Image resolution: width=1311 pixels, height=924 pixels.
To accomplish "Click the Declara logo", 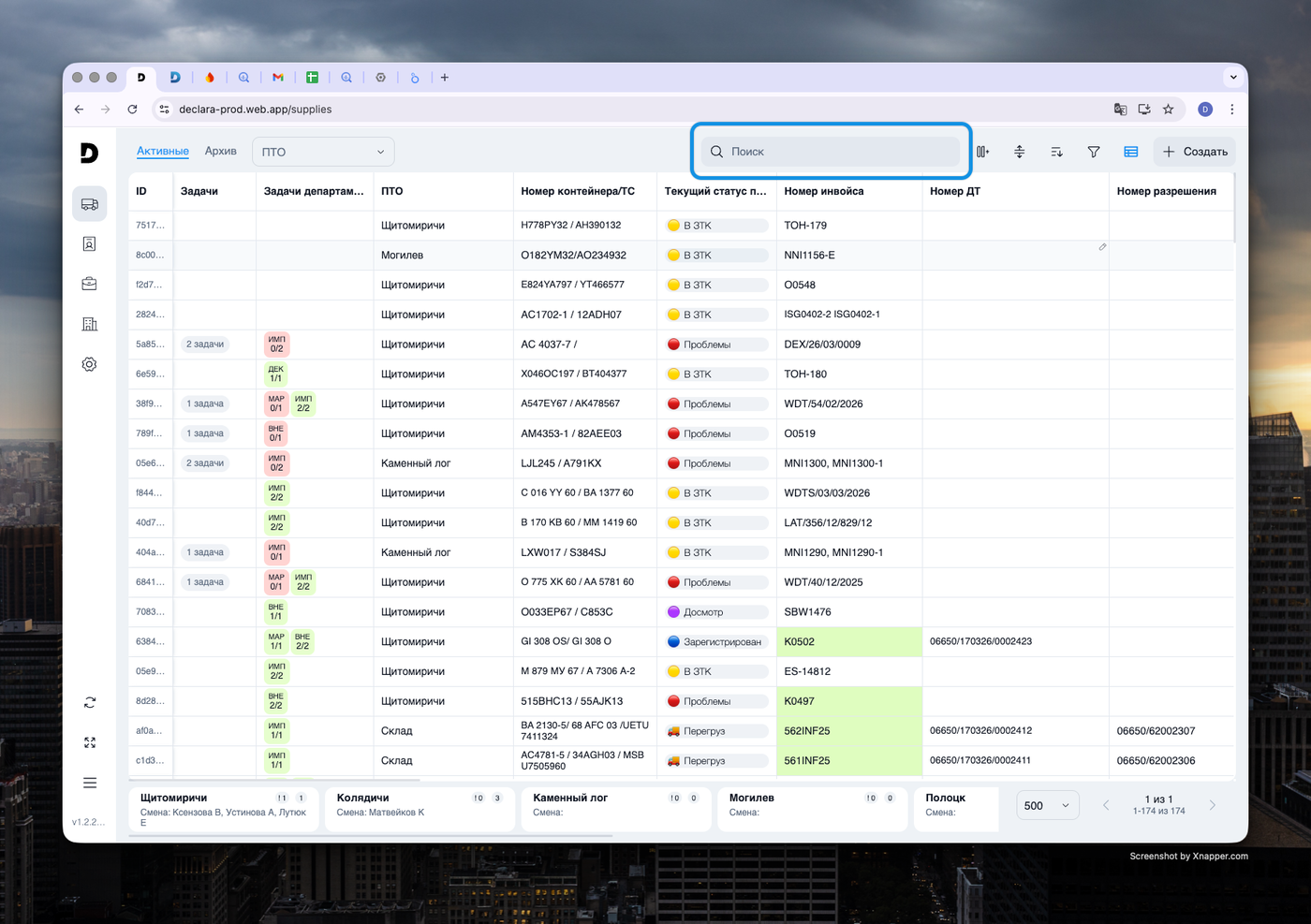I will click(x=89, y=153).
